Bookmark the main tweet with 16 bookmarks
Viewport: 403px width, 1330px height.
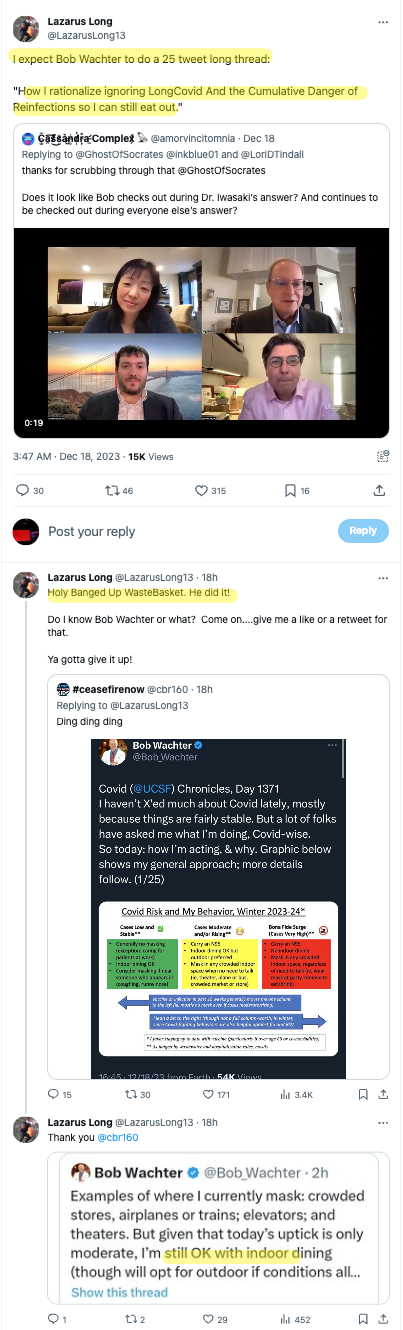297,490
